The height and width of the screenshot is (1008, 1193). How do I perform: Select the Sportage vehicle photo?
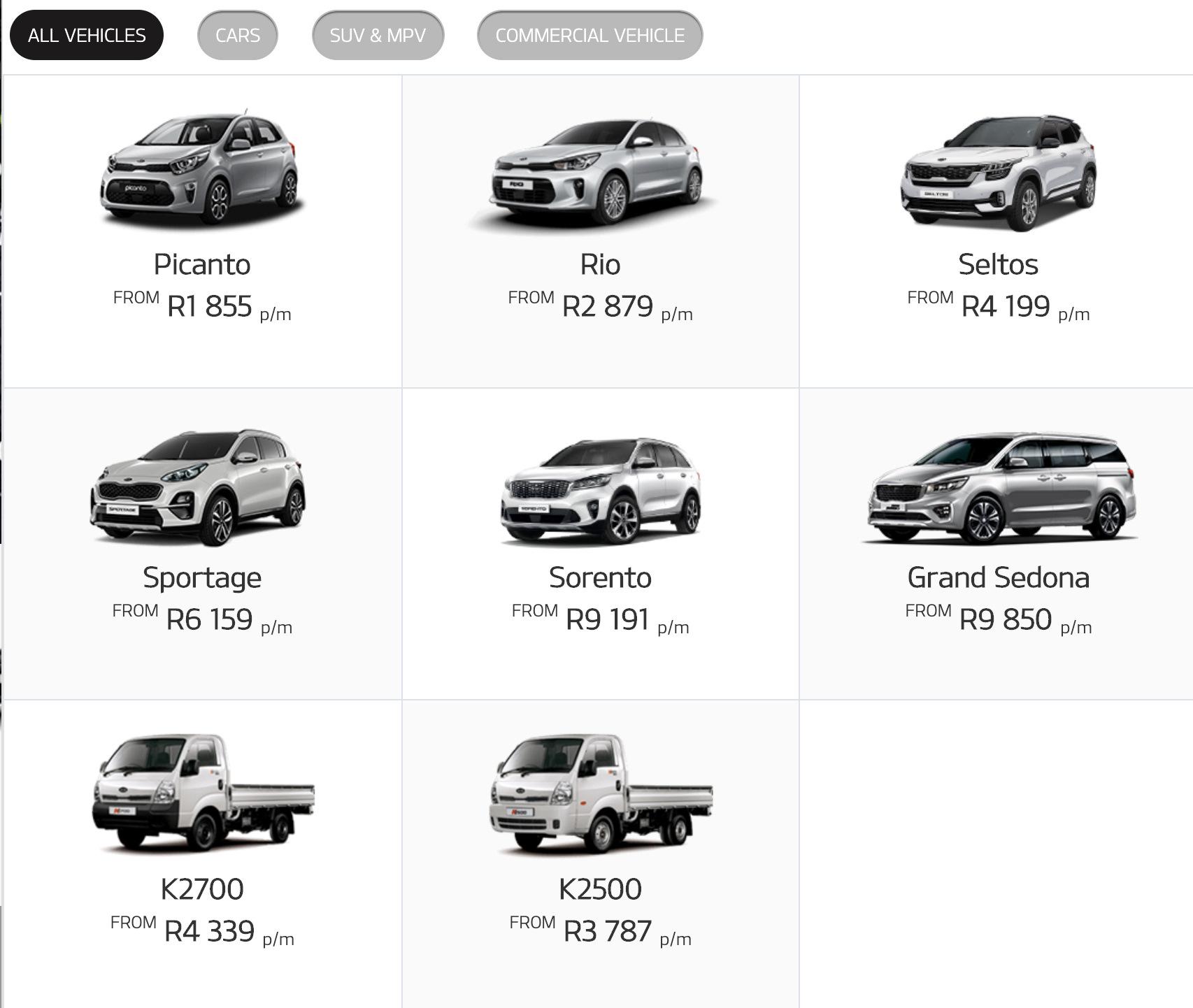(199, 487)
